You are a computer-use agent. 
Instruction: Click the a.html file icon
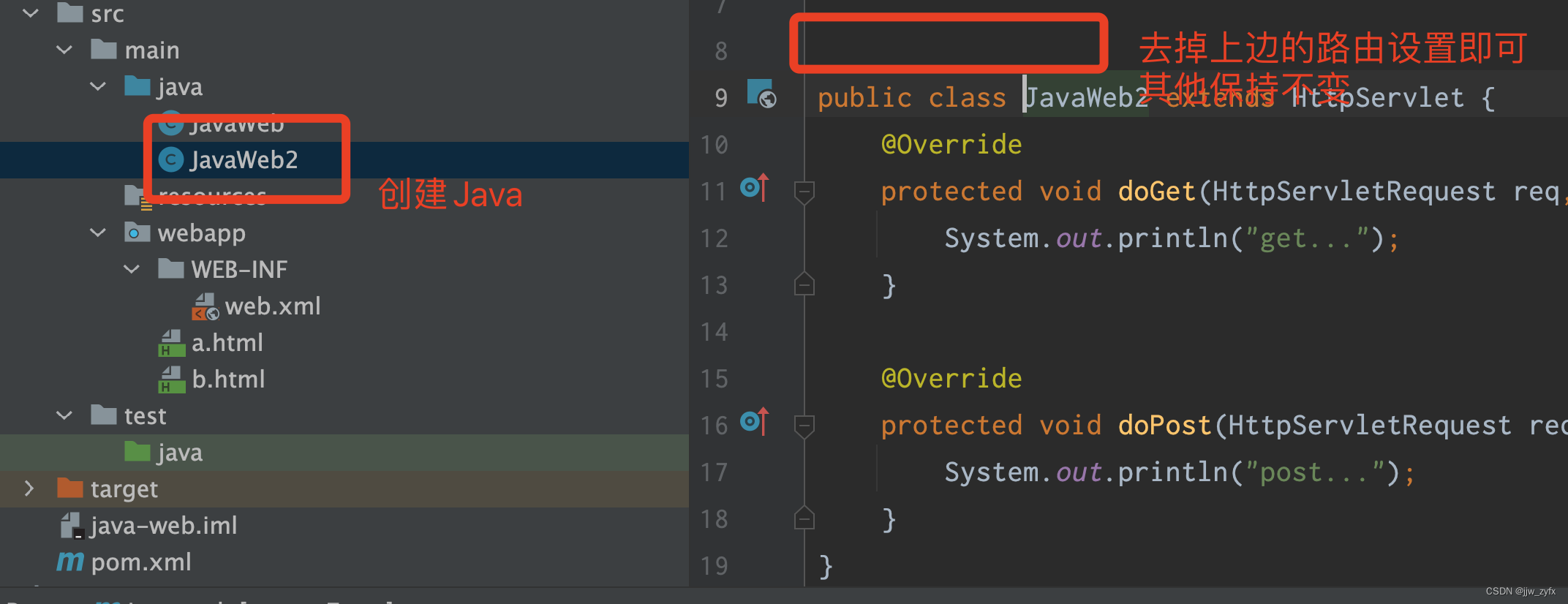point(171,343)
